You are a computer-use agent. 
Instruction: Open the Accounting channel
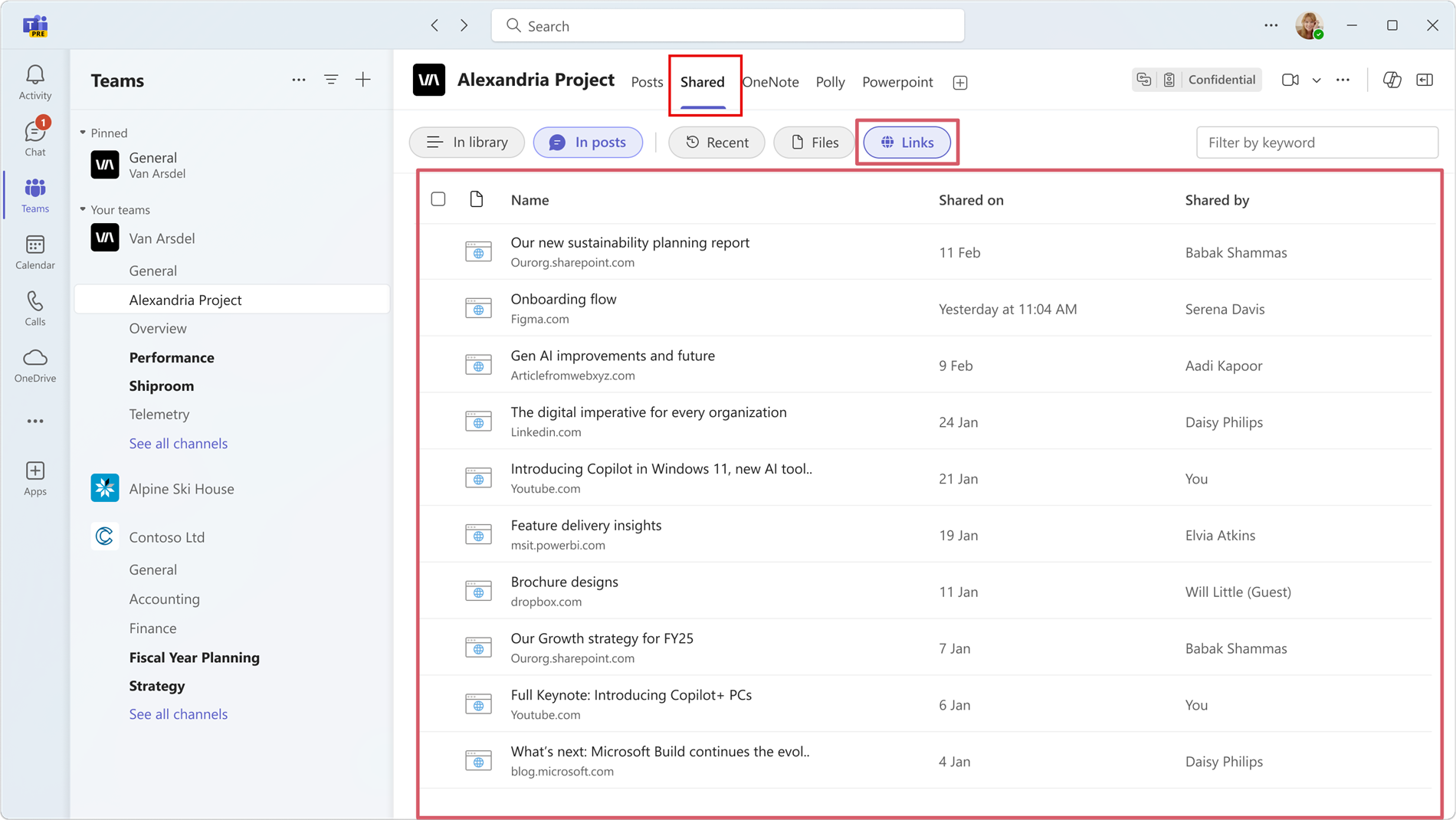coord(165,599)
